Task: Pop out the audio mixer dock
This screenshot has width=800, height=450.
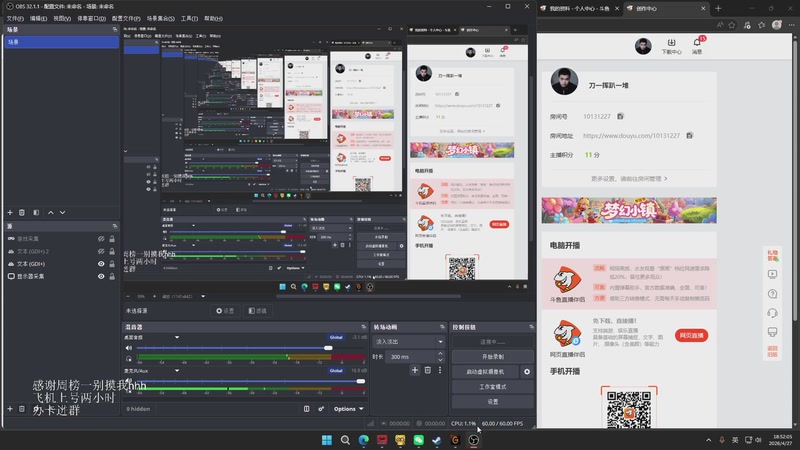Action: point(363,327)
